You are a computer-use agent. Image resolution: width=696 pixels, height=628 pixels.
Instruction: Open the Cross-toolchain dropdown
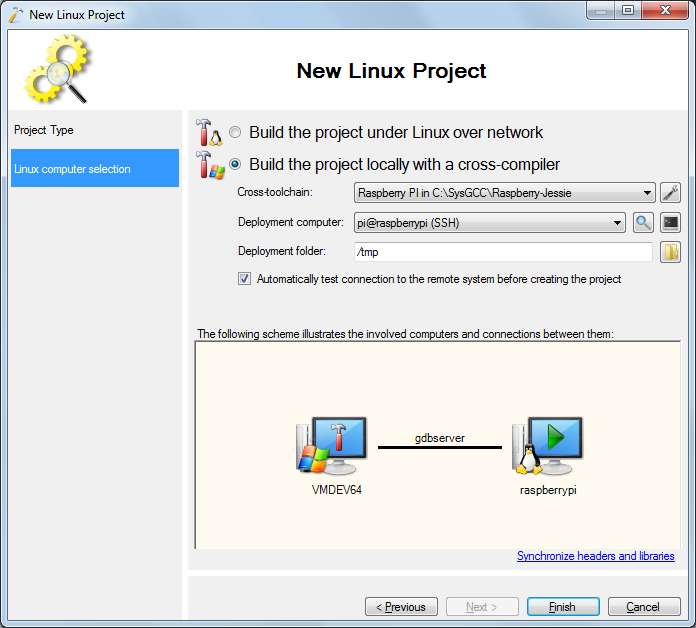505,193
